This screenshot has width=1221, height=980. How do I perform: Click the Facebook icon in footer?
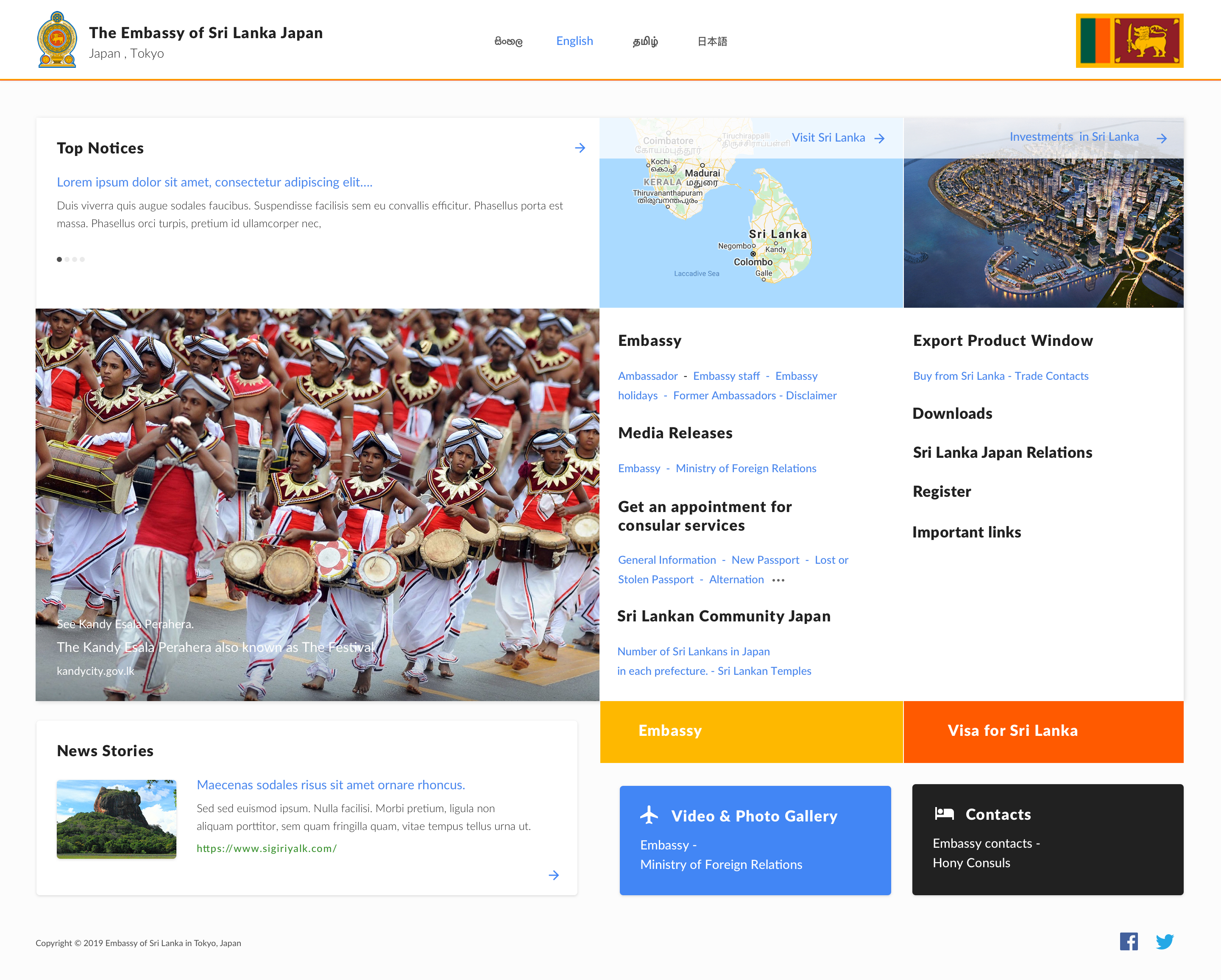coord(1128,941)
